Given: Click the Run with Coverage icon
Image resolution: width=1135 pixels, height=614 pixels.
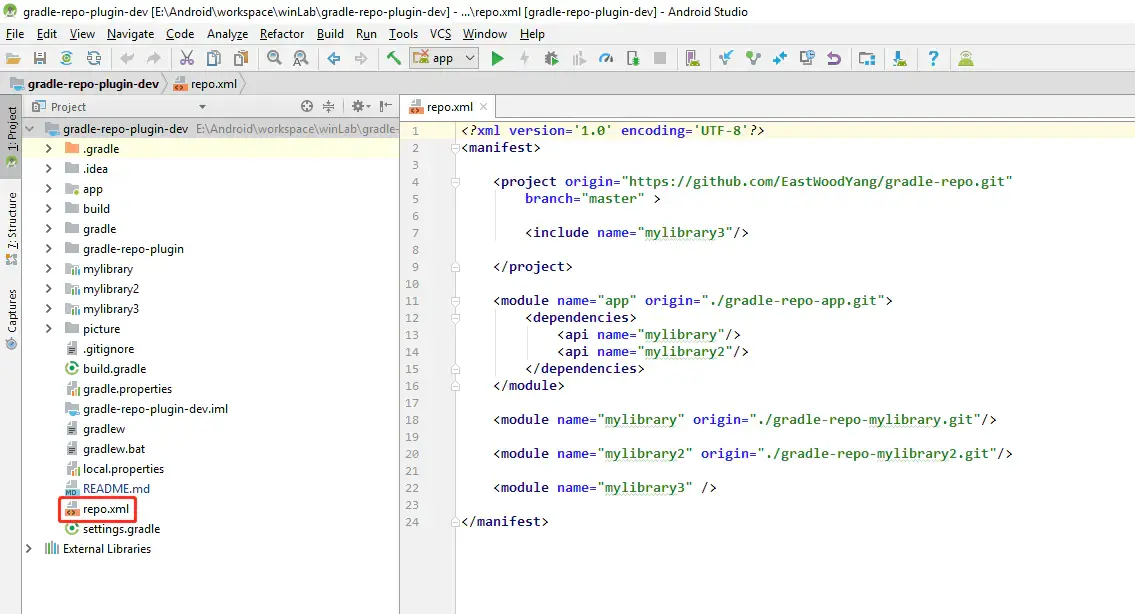Looking at the screenshot, I should pyautogui.click(x=579, y=59).
